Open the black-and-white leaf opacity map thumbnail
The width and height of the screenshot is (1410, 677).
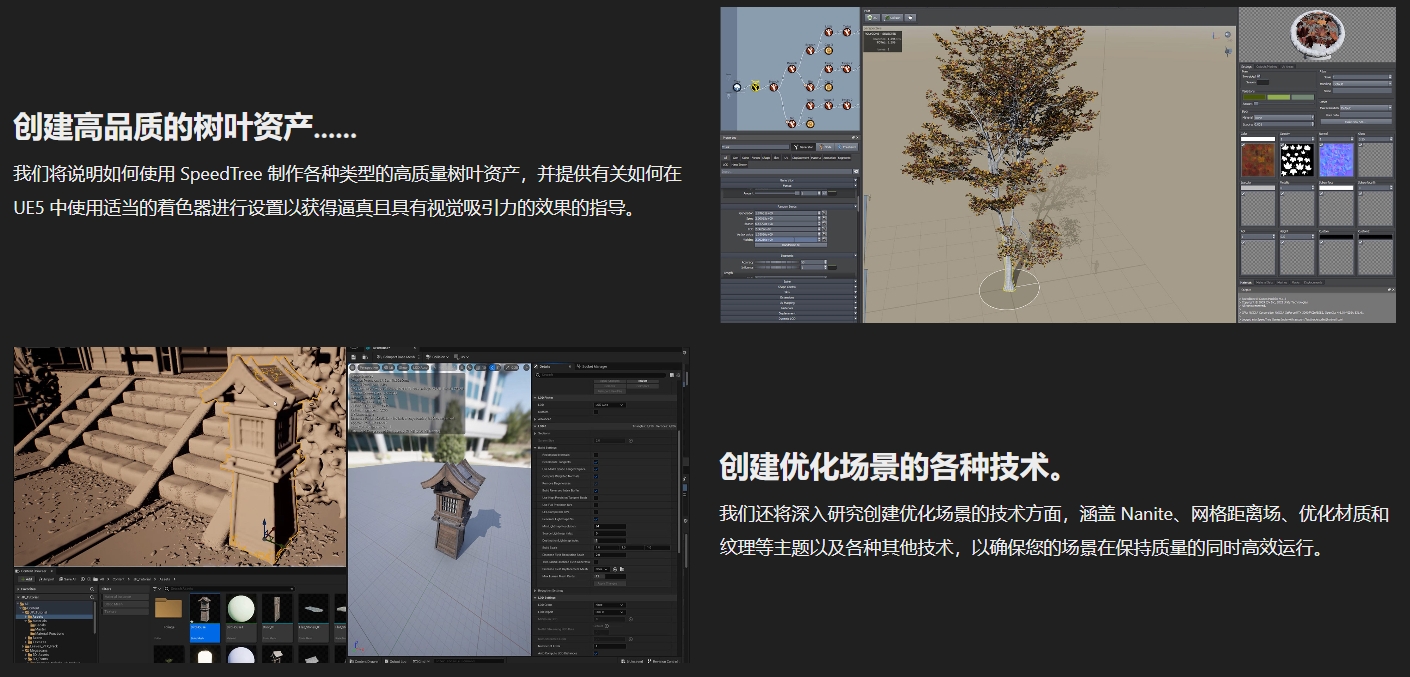(x=1297, y=159)
